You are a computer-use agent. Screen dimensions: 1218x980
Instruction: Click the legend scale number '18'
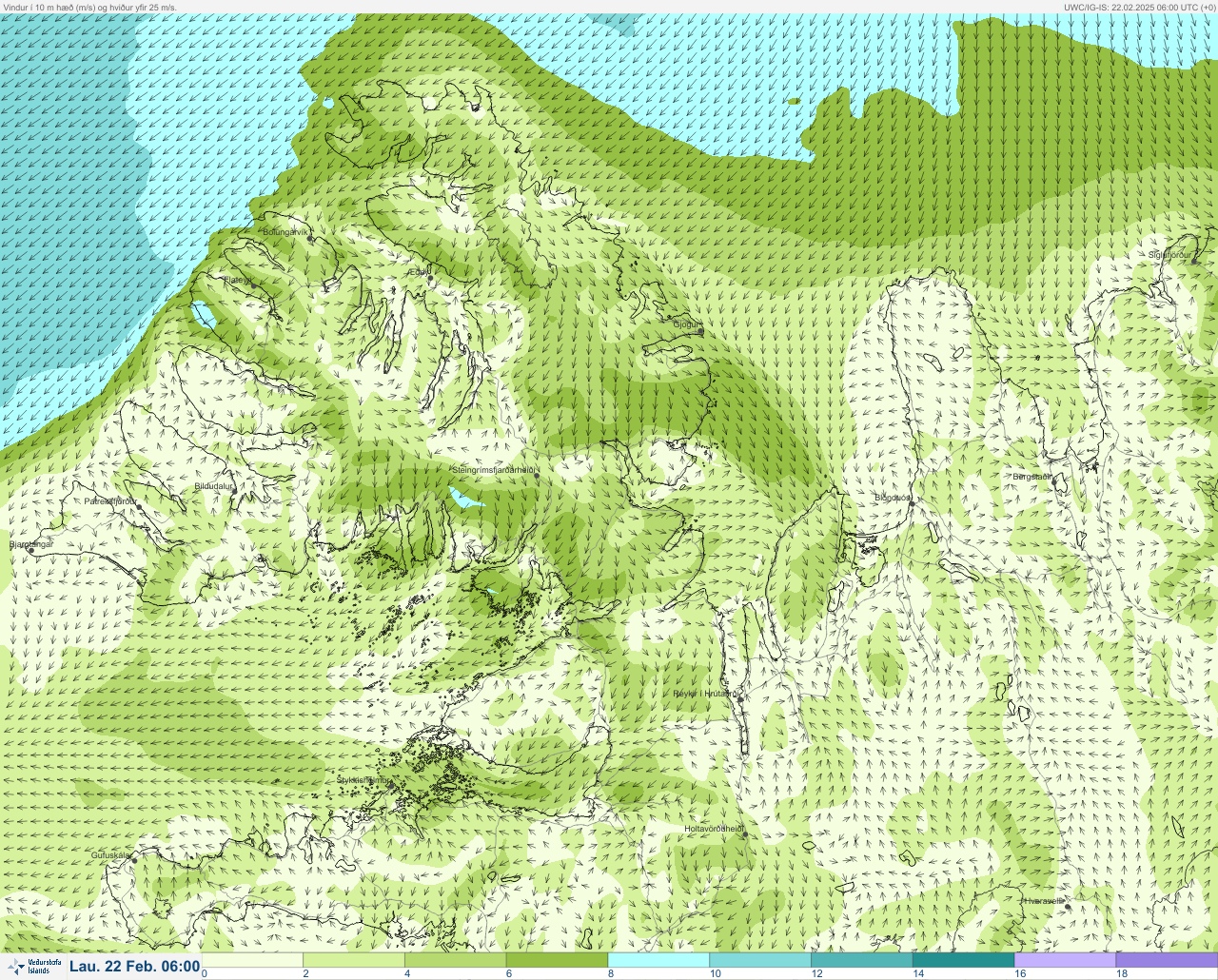(1122, 973)
